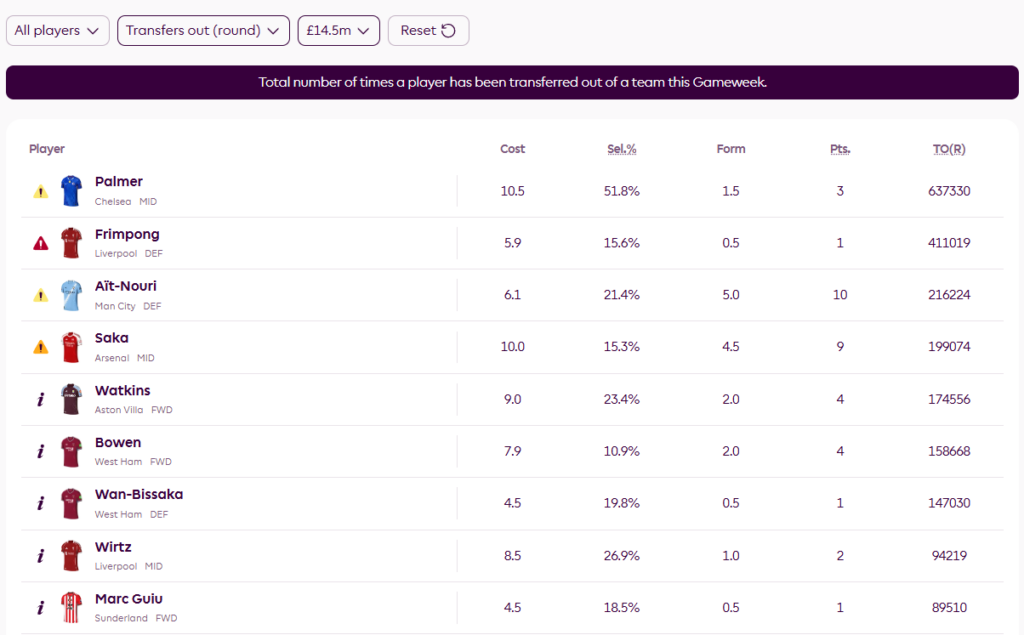Click the yellow warning icon beside Palmer
Viewport: 1024px width, 635px height.
(40, 191)
